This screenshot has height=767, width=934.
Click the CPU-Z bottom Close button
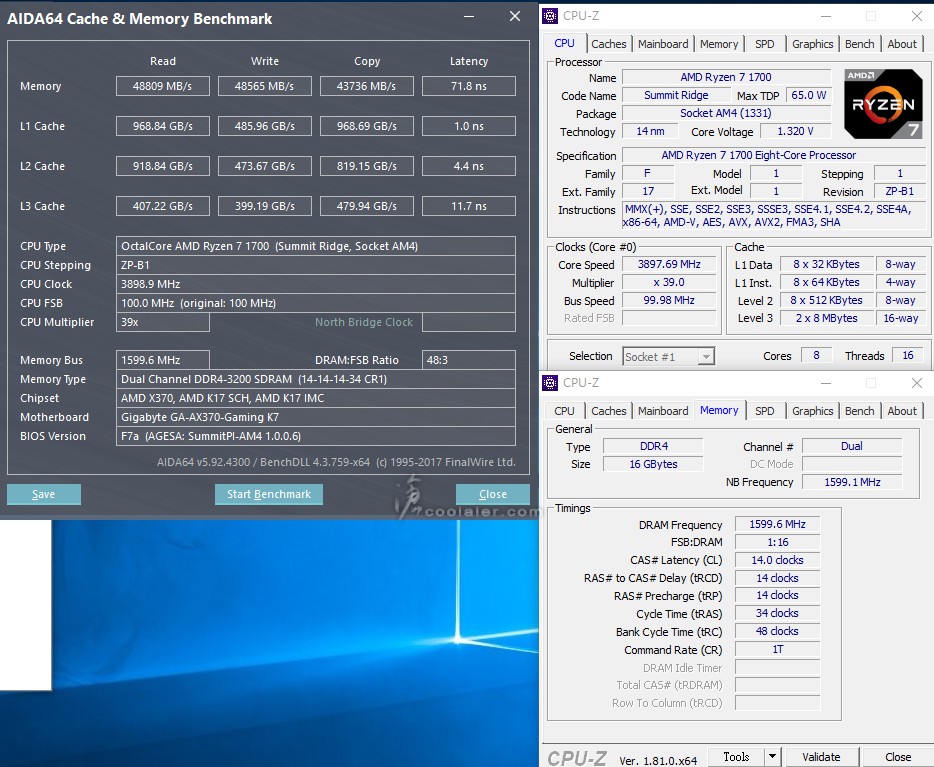(898, 757)
